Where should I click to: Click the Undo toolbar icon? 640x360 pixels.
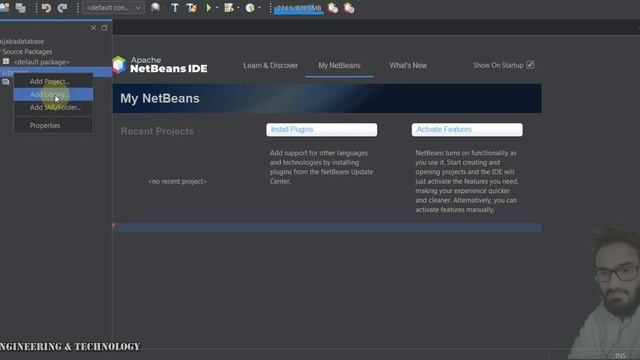coord(46,8)
